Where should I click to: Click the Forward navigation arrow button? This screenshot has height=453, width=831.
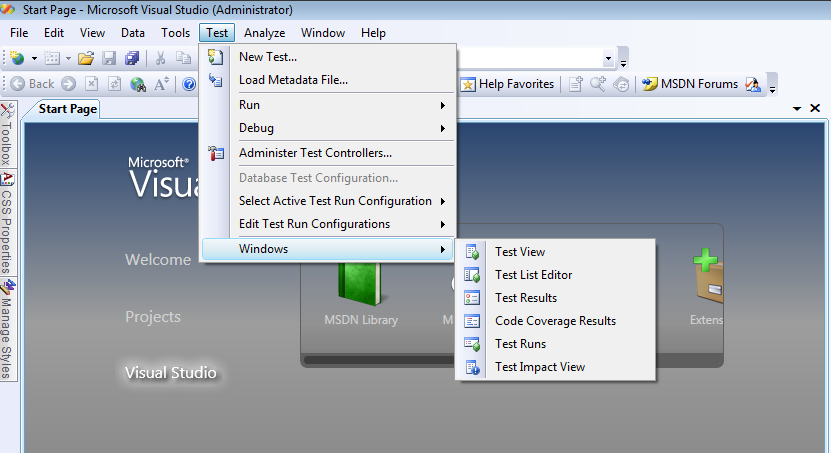coord(68,84)
